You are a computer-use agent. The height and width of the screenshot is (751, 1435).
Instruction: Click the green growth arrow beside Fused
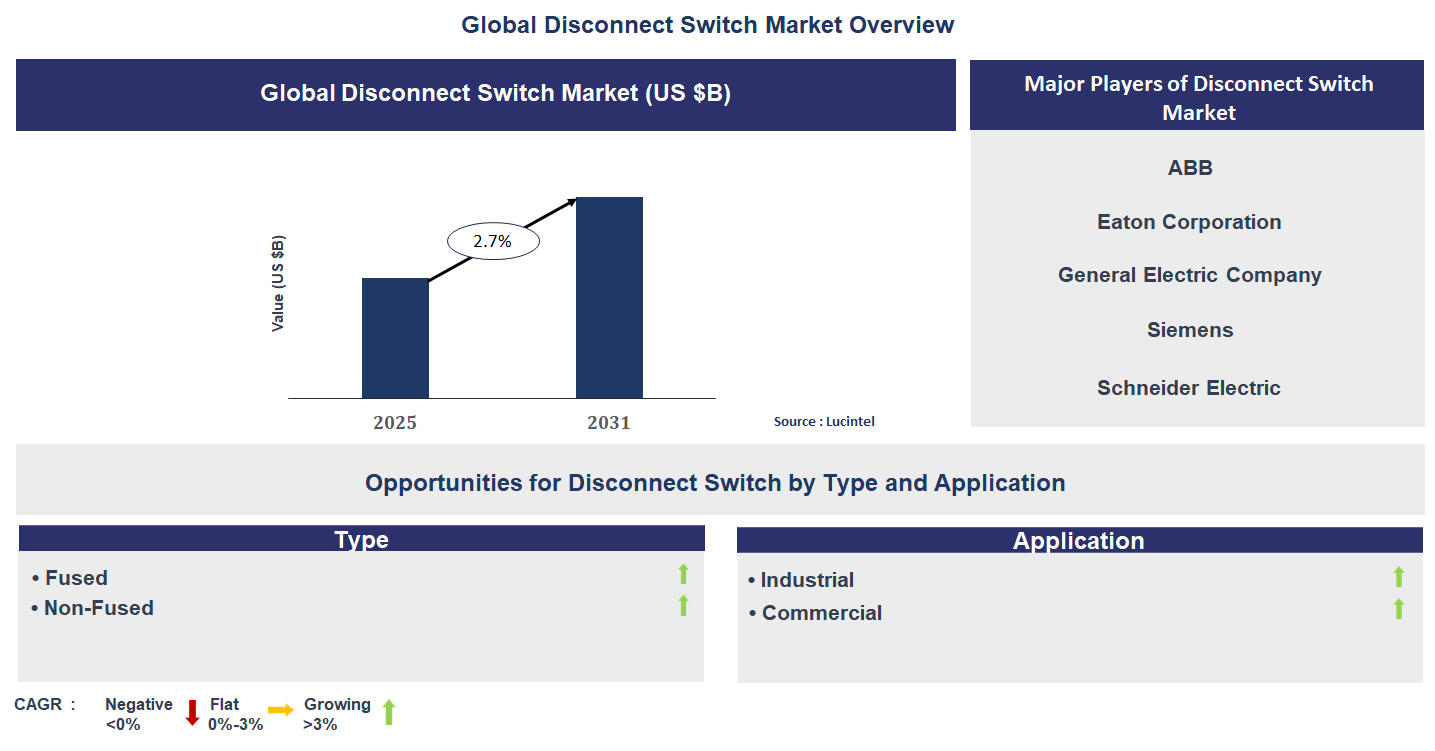[683, 573]
